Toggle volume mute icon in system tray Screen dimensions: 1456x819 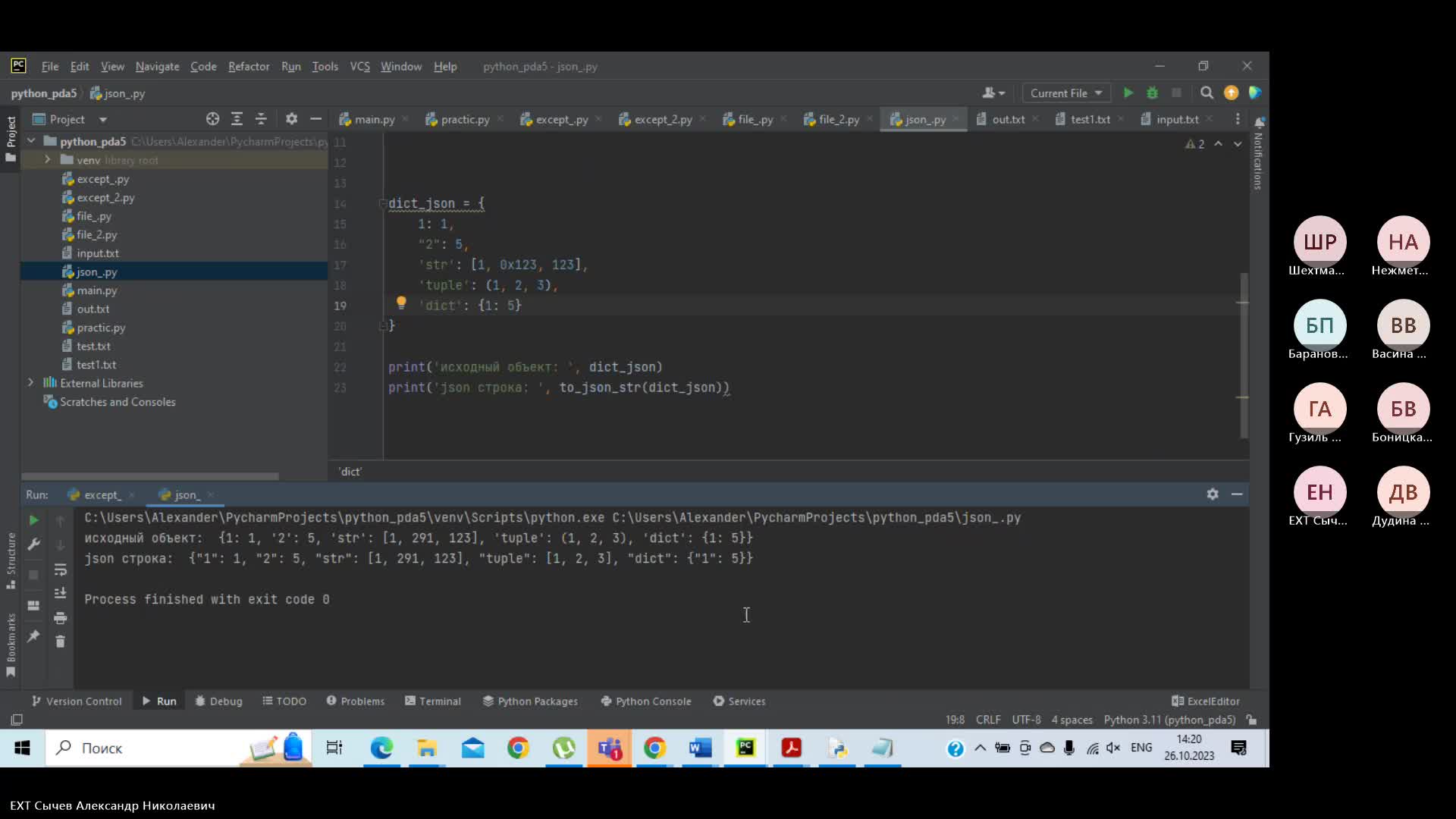1112,748
